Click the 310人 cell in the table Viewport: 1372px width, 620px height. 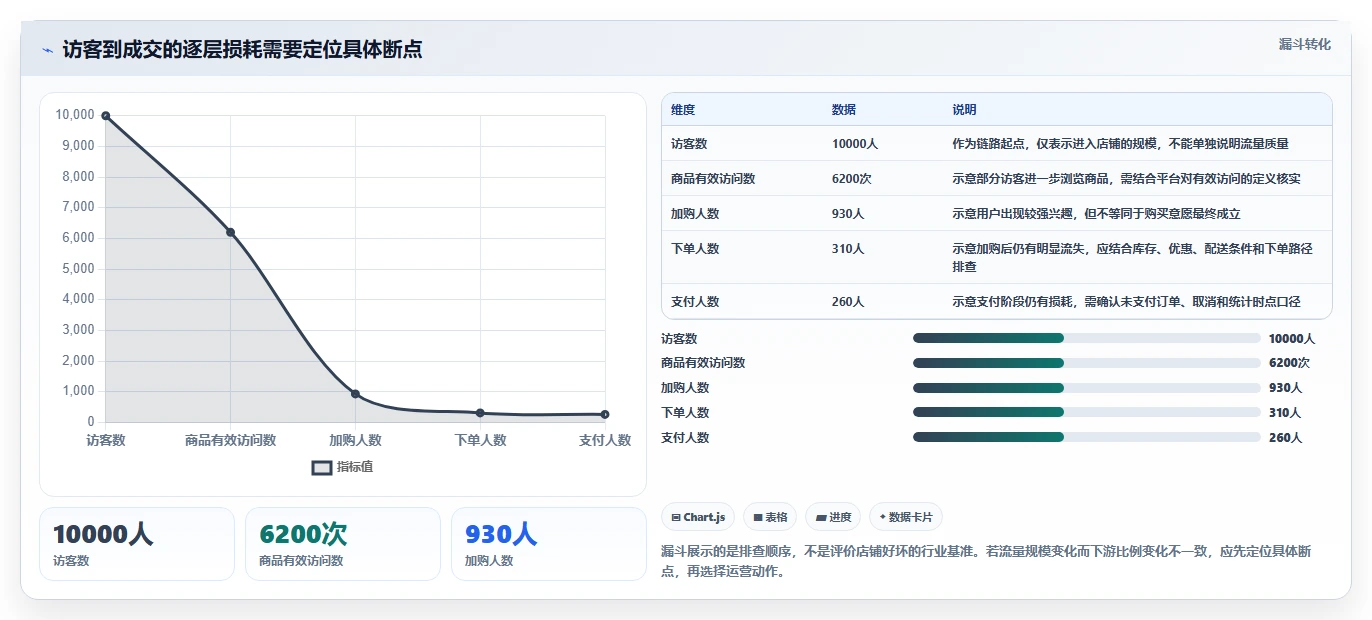coord(848,249)
